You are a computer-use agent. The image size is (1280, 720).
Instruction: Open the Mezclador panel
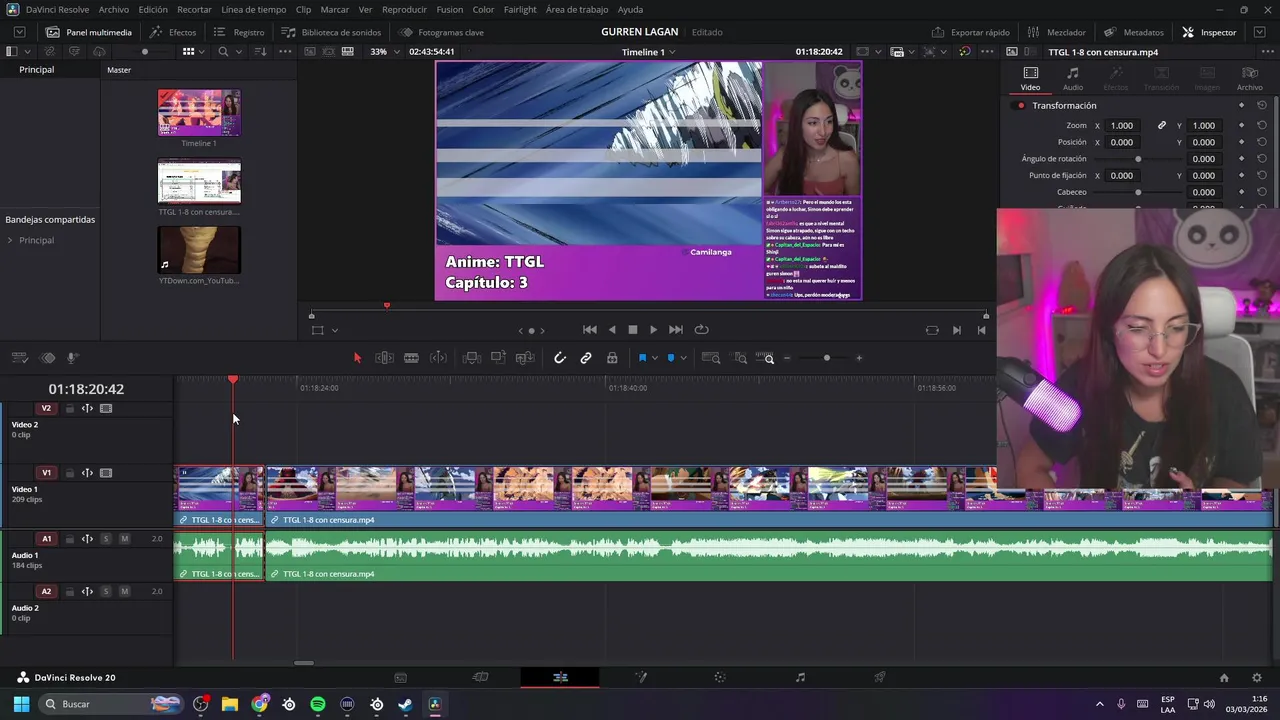(1057, 32)
